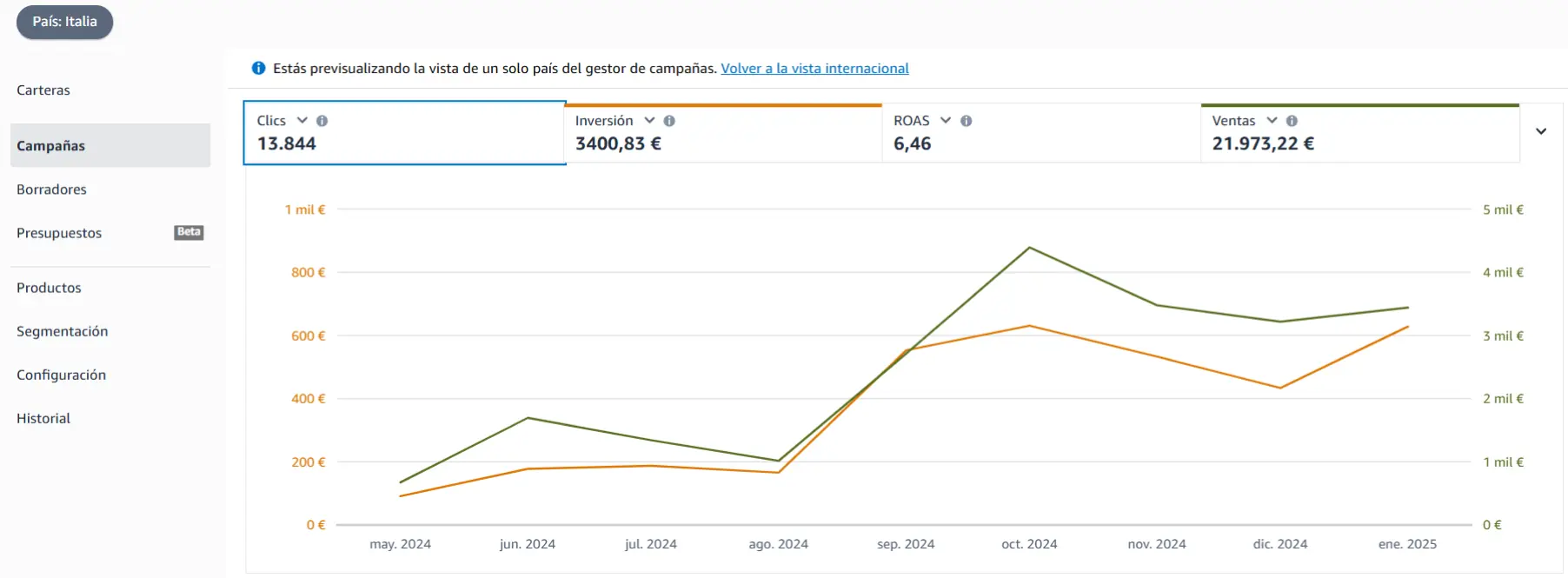1568x578 pixels.
Task: Click the blue information icon in banner
Action: [258, 68]
